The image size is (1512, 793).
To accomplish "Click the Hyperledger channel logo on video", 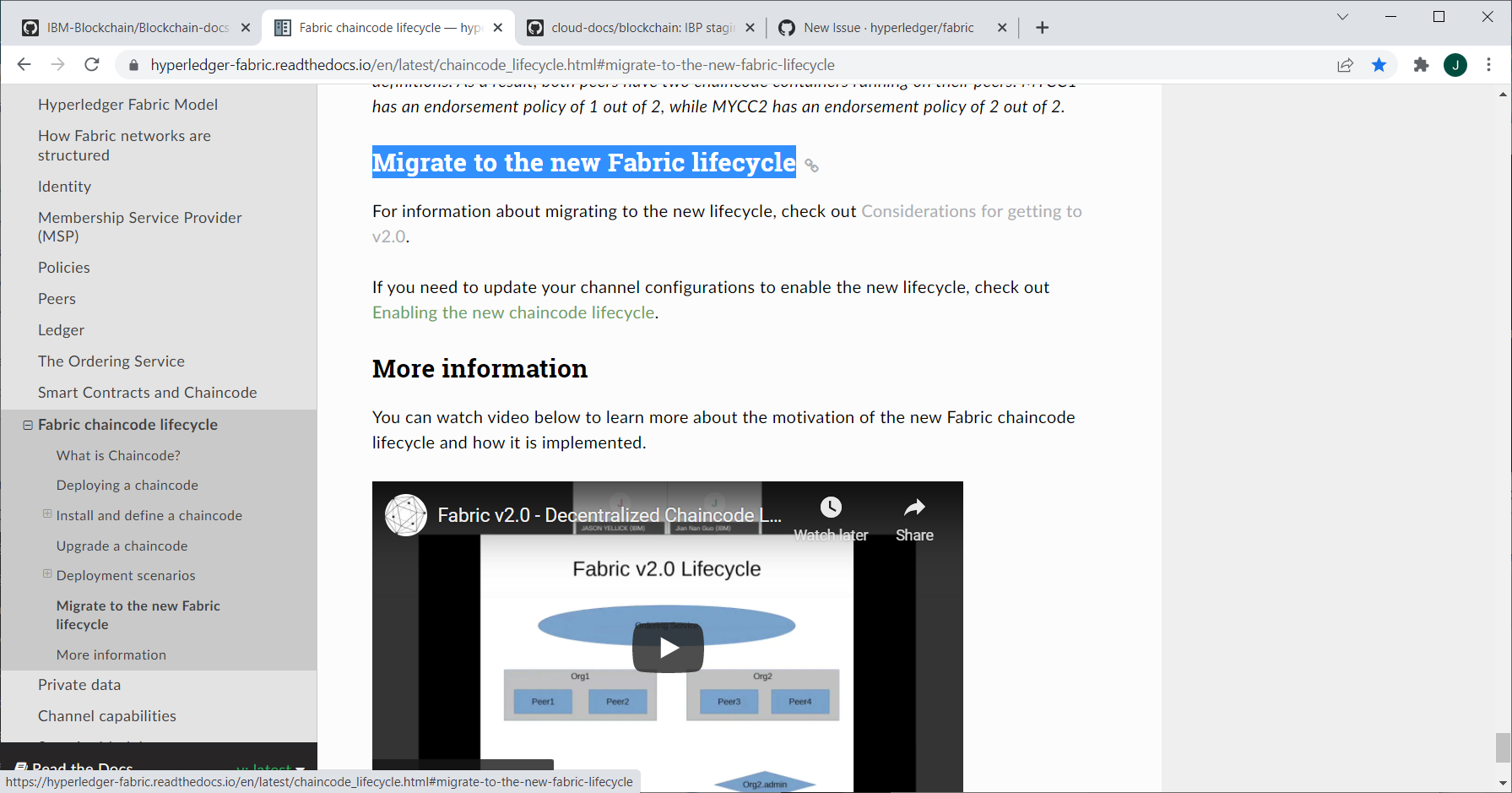I will [x=406, y=515].
